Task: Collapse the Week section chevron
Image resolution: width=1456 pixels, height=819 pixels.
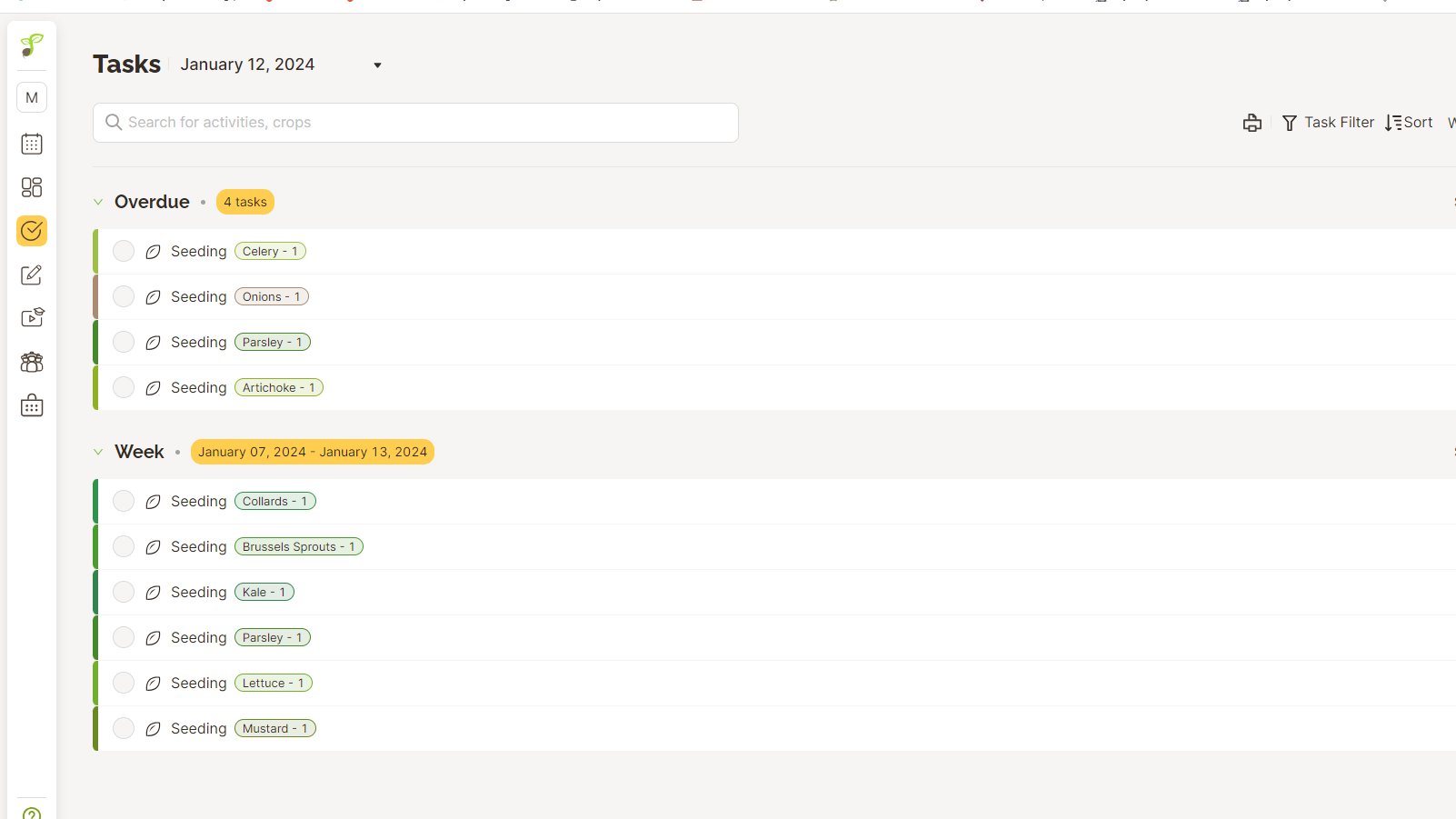Action: [98, 452]
